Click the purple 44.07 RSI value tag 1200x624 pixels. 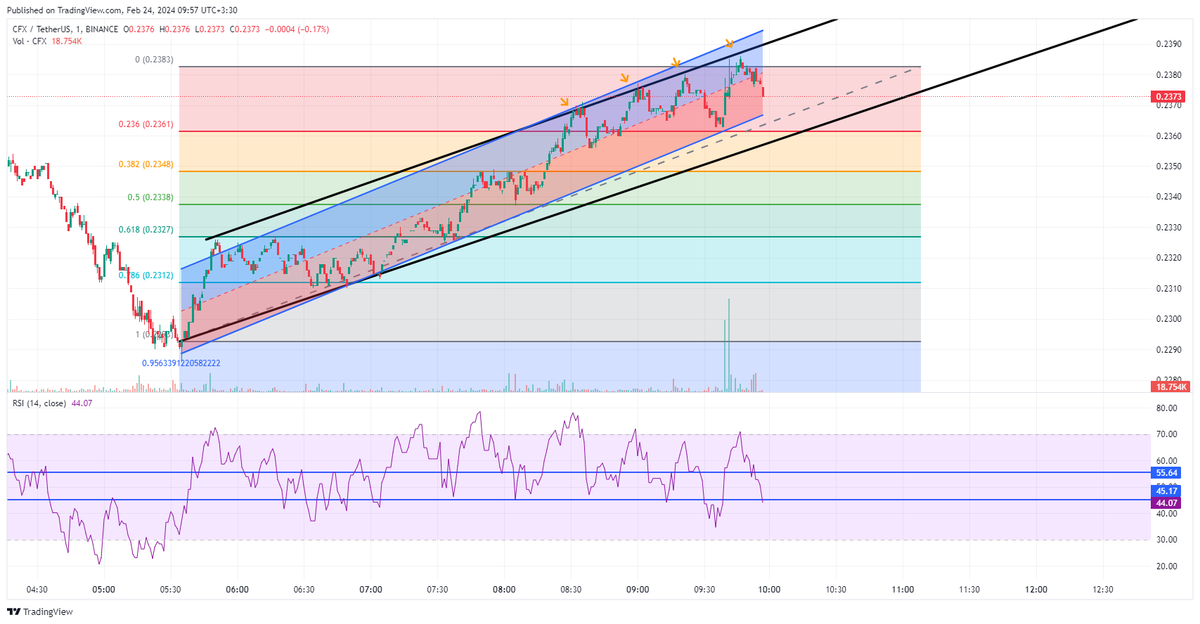click(1167, 504)
